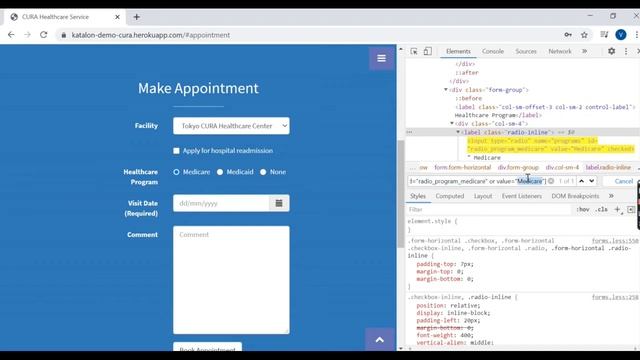Click the scroll-to-top arrow button
640x360 pixels.
pos(380,340)
